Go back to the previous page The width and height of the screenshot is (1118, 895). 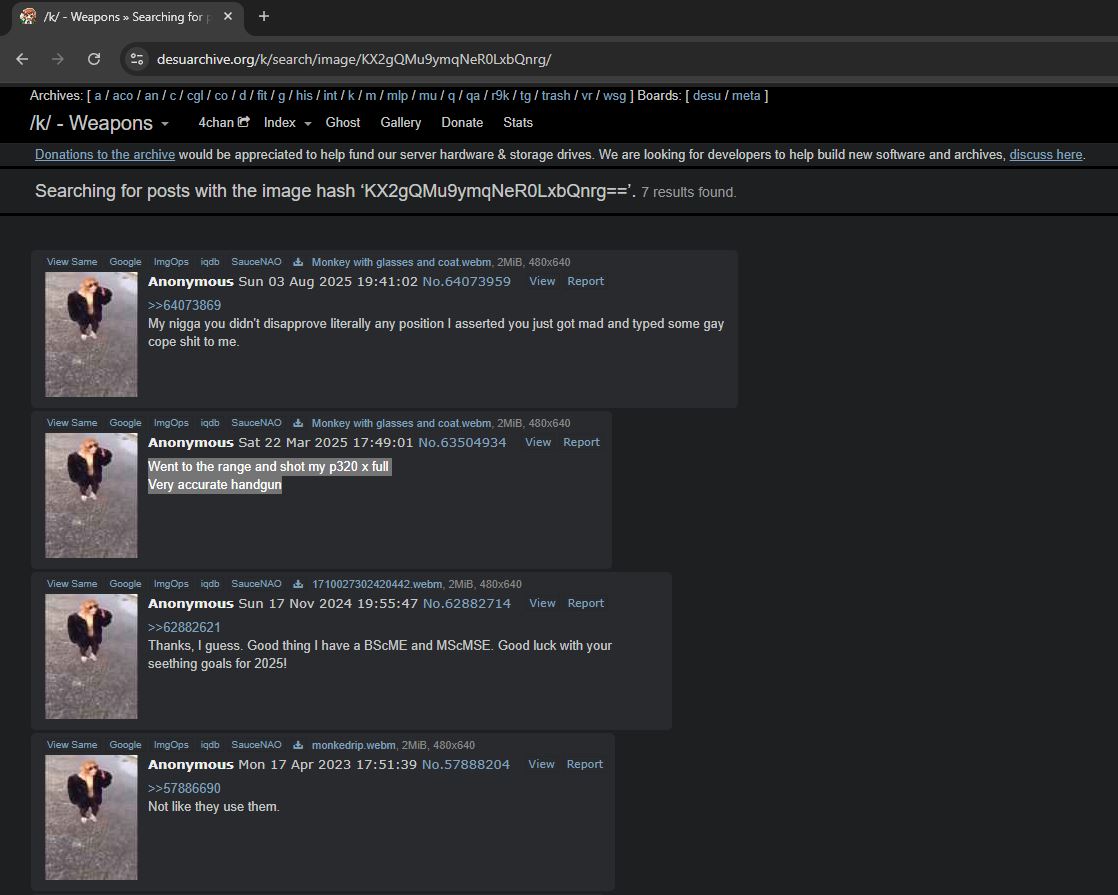[x=22, y=59]
